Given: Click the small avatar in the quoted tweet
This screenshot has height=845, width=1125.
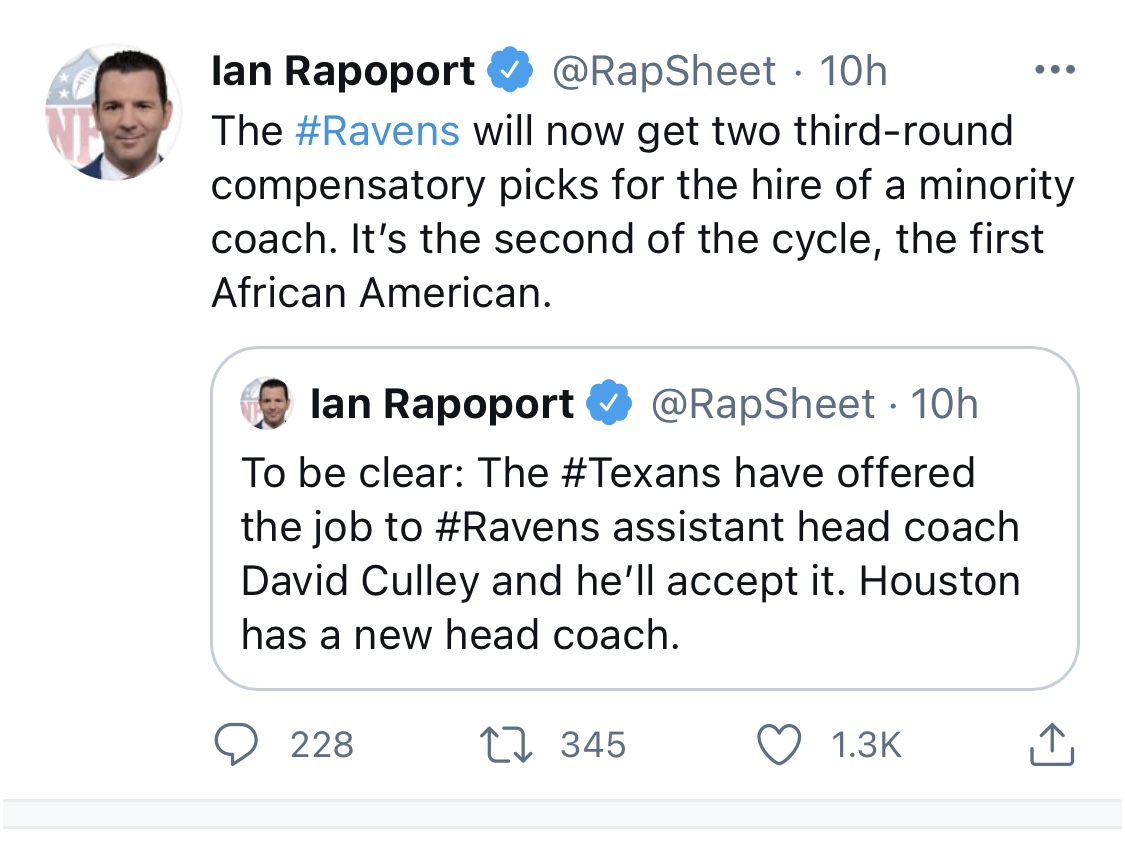Looking at the screenshot, I should 265,404.
